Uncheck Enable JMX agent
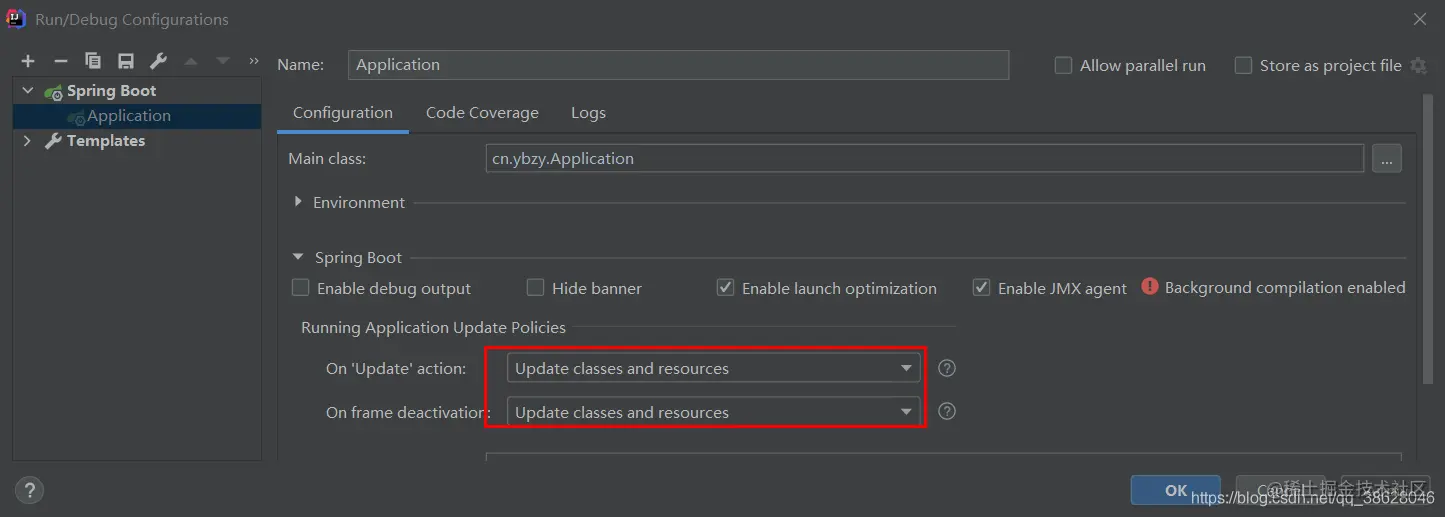The width and height of the screenshot is (1445, 517). coord(981,288)
